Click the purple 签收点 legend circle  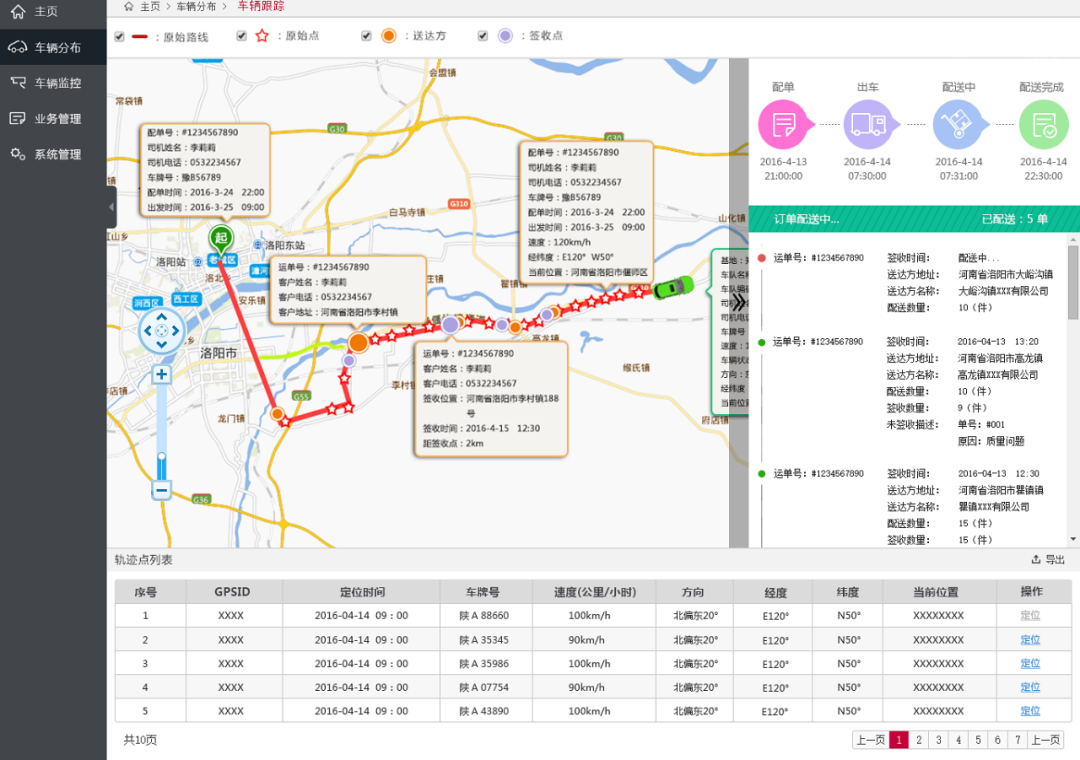click(506, 36)
